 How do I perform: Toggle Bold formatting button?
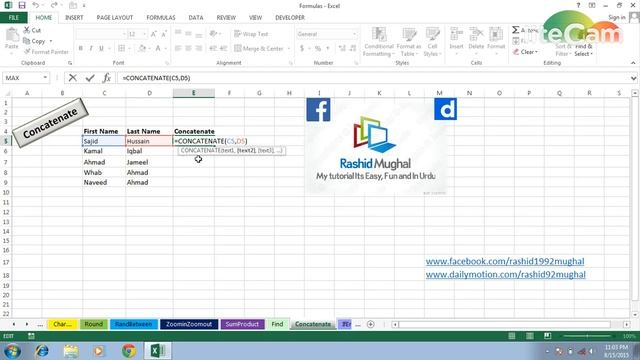click(81, 48)
